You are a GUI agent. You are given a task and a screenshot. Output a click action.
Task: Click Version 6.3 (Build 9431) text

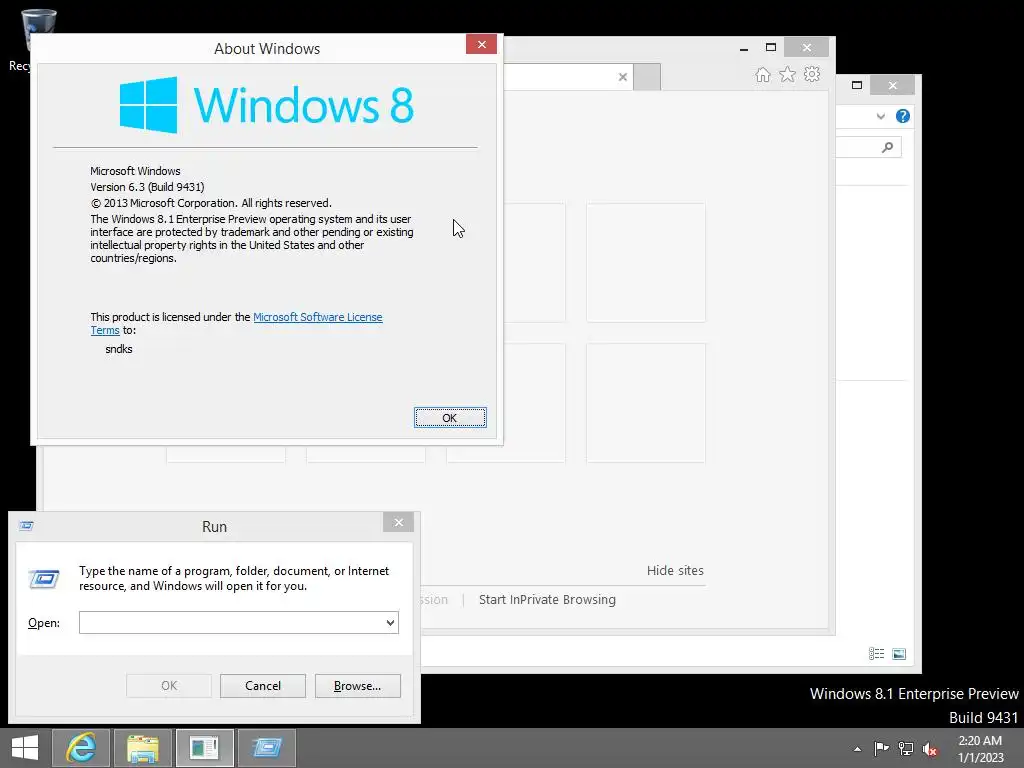(x=148, y=187)
